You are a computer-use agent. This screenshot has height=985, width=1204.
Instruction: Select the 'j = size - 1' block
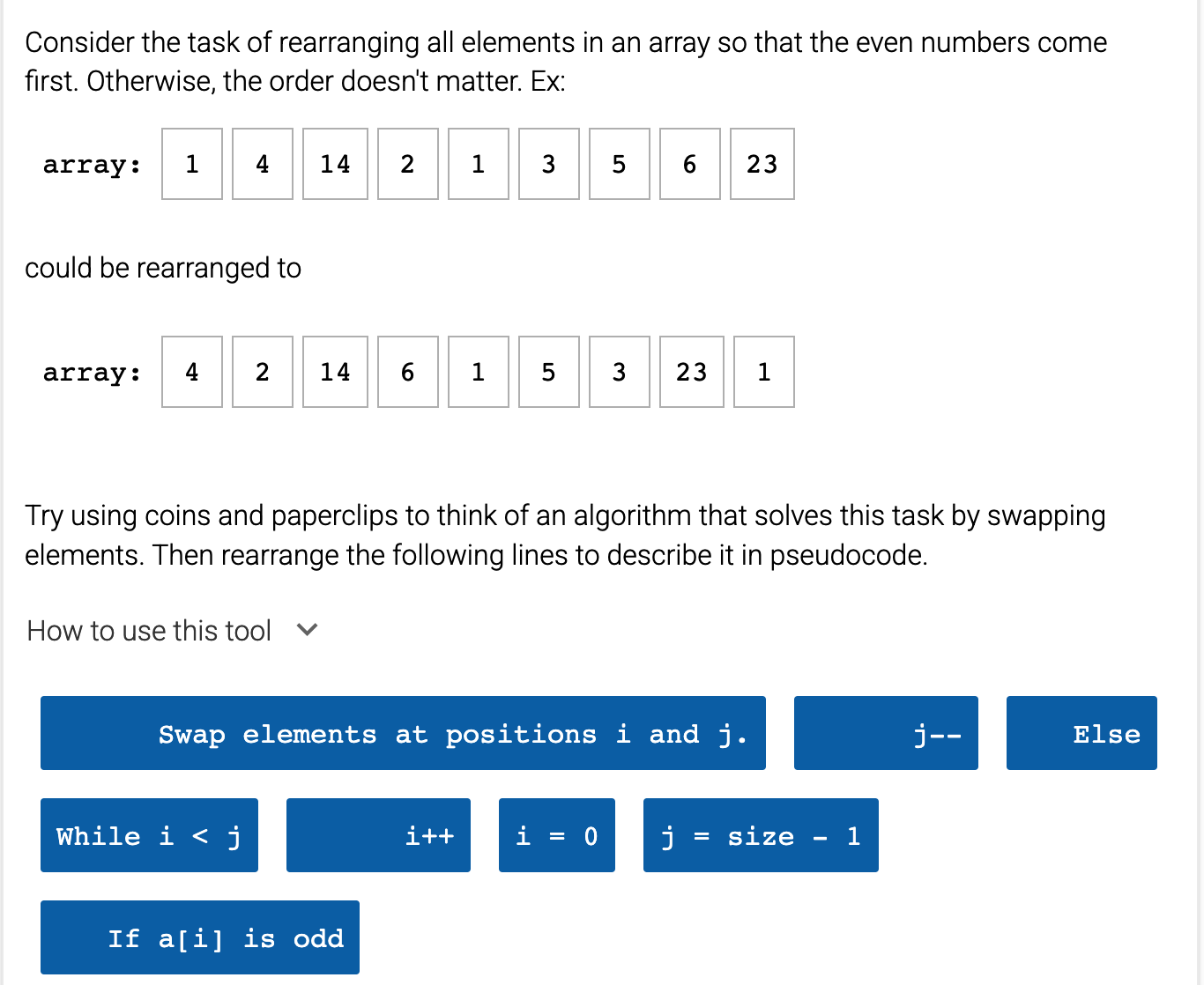coord(761,835)
